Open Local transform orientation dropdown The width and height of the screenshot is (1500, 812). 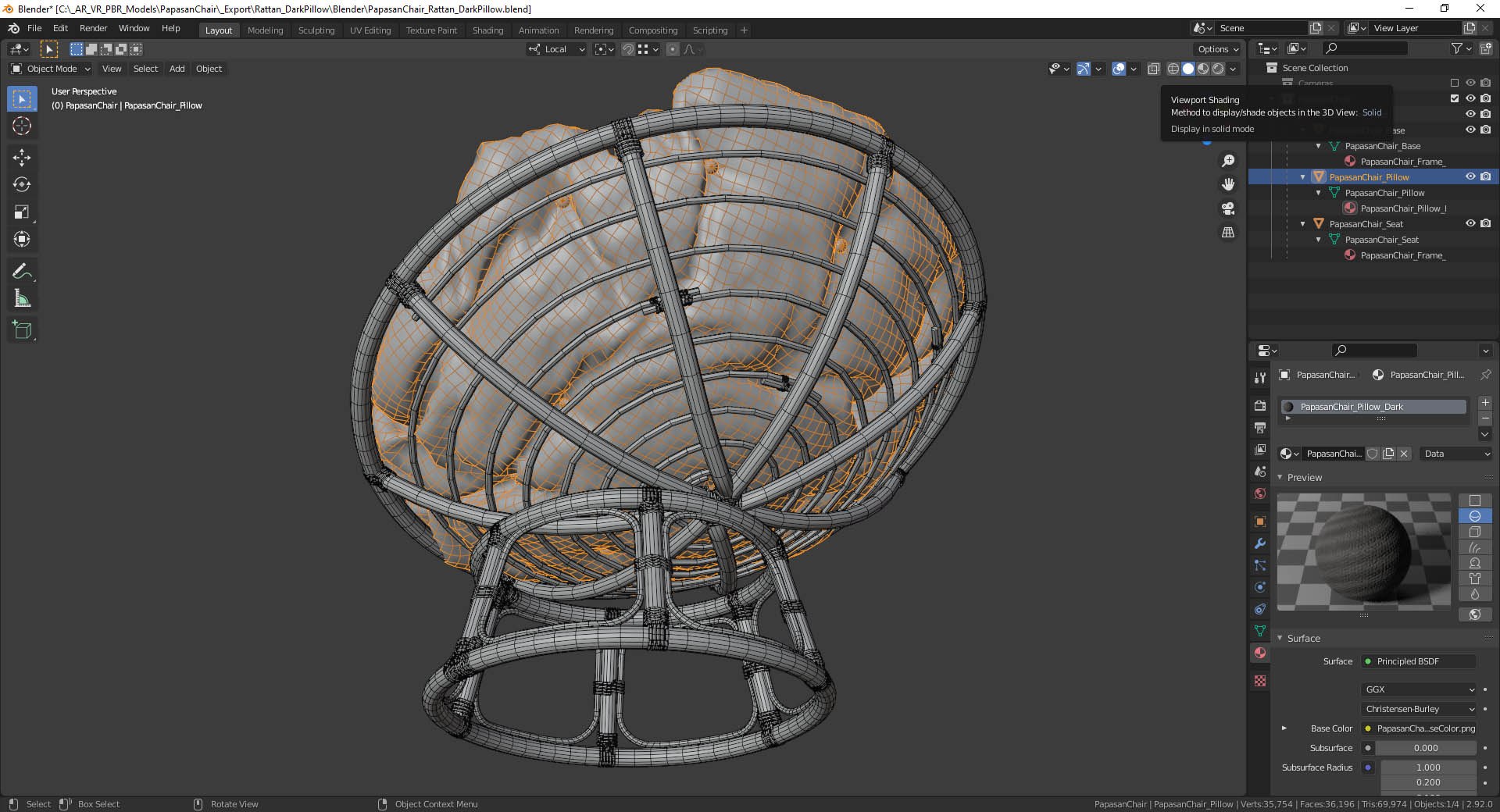(556, 49)
